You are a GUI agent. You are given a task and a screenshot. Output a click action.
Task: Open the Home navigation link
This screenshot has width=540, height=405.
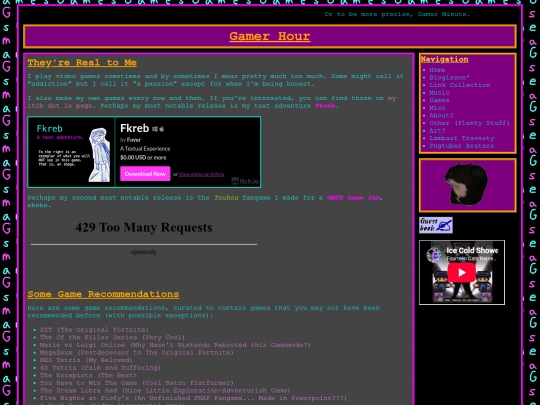click(x=437, y=70)
